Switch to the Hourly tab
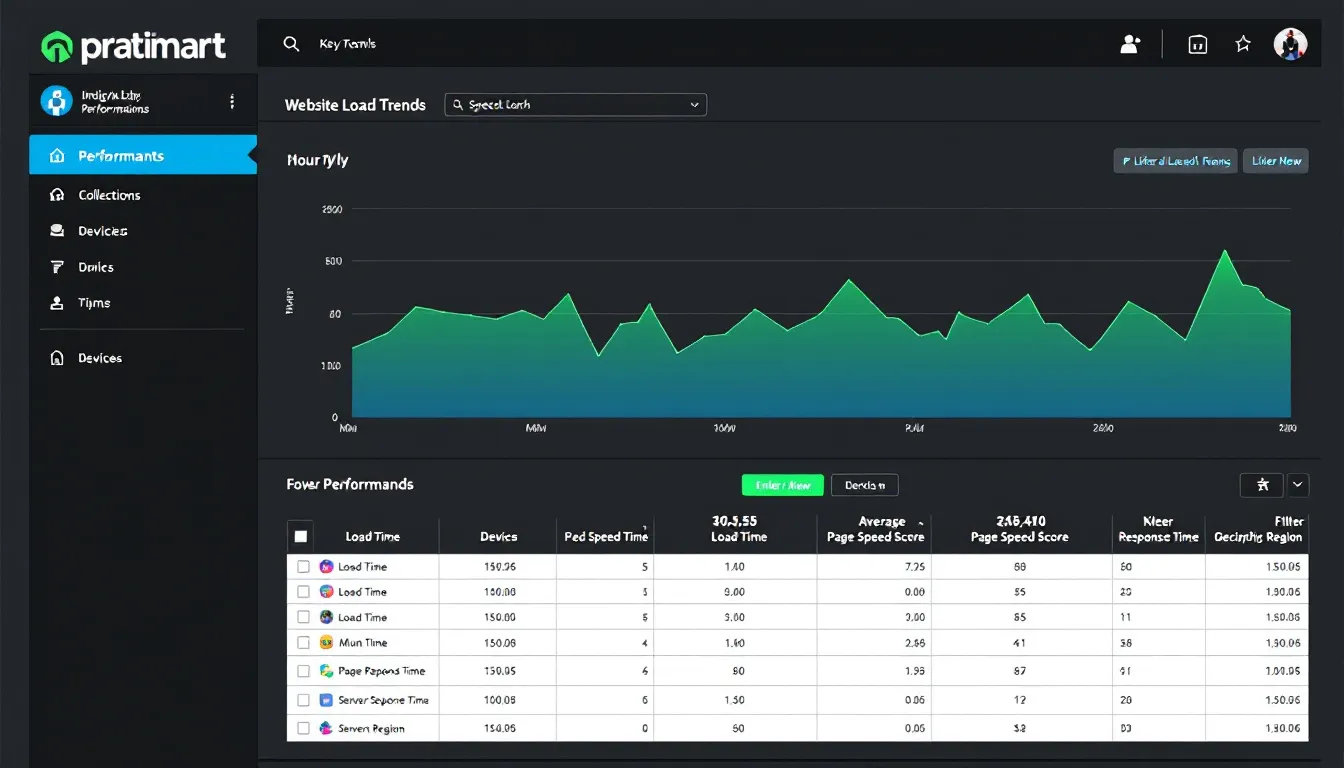This screenshot has height=768, width=1344. tap(317, 160)
